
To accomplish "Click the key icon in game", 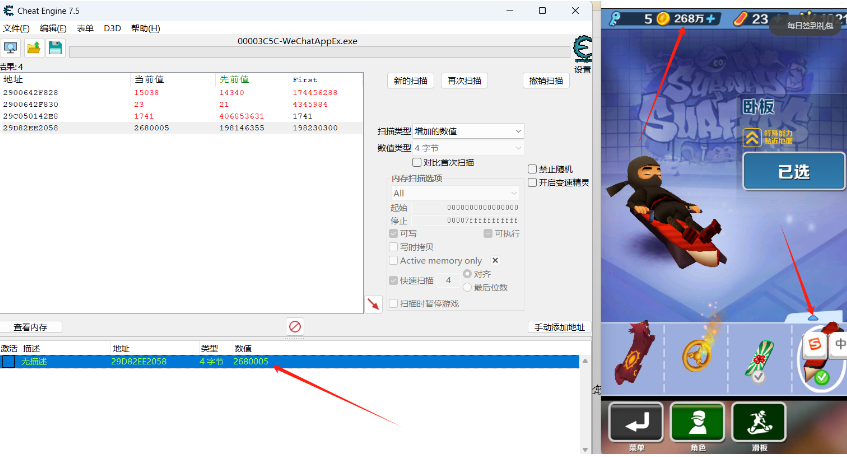I will click(x=615, y=19).
